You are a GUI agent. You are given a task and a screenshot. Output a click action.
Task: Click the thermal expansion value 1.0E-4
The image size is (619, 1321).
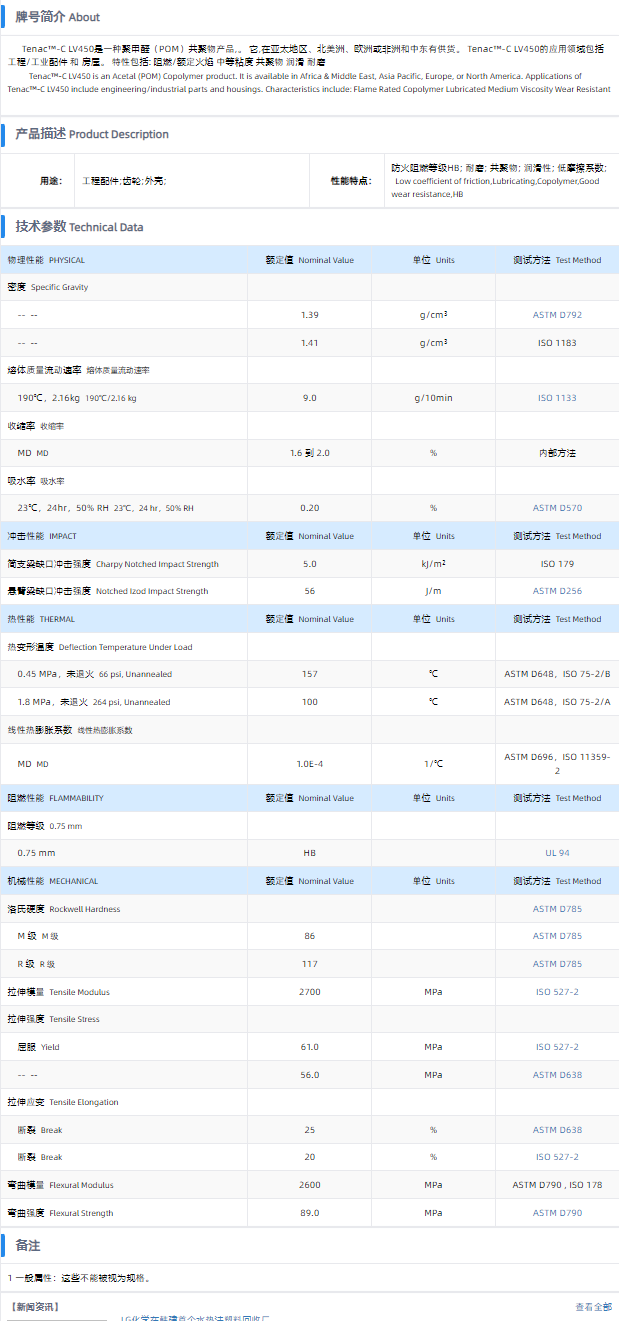tap(310, 764)
